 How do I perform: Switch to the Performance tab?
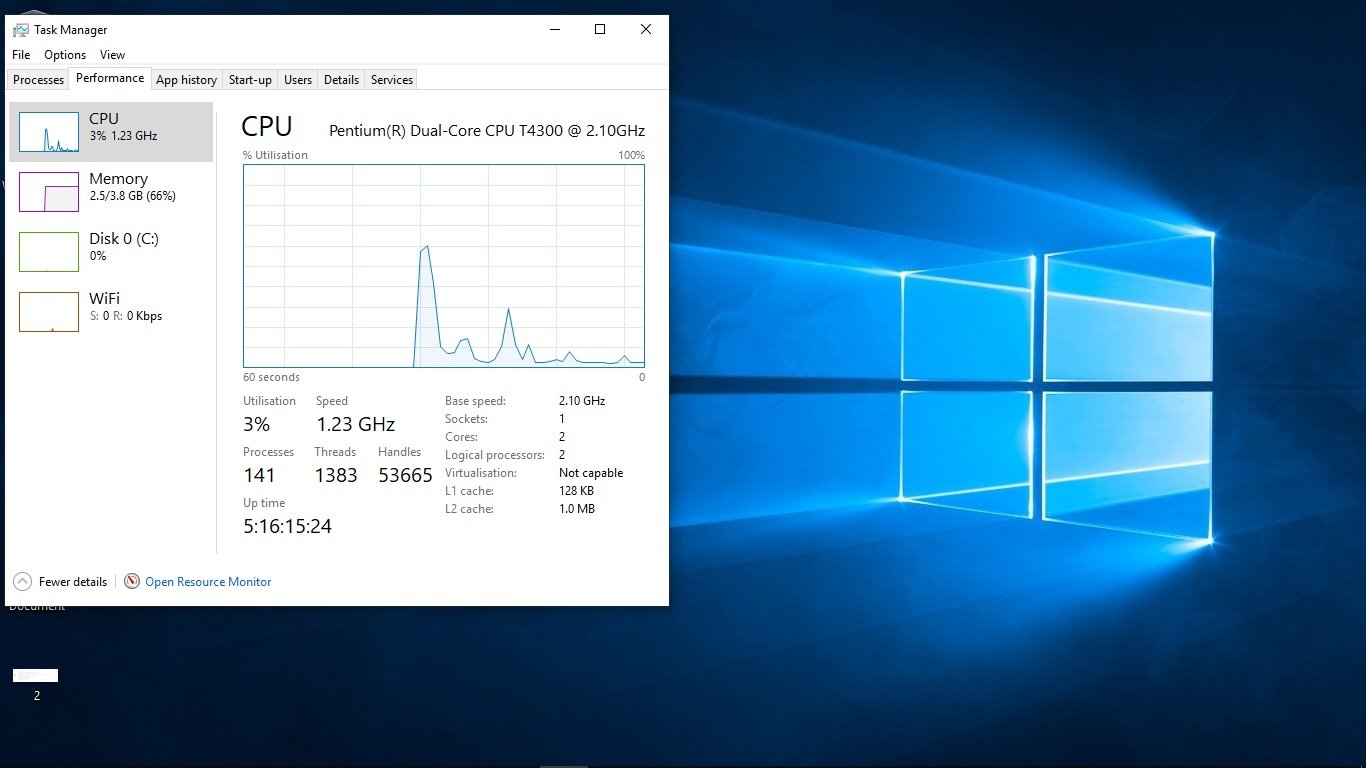point(110,78)
